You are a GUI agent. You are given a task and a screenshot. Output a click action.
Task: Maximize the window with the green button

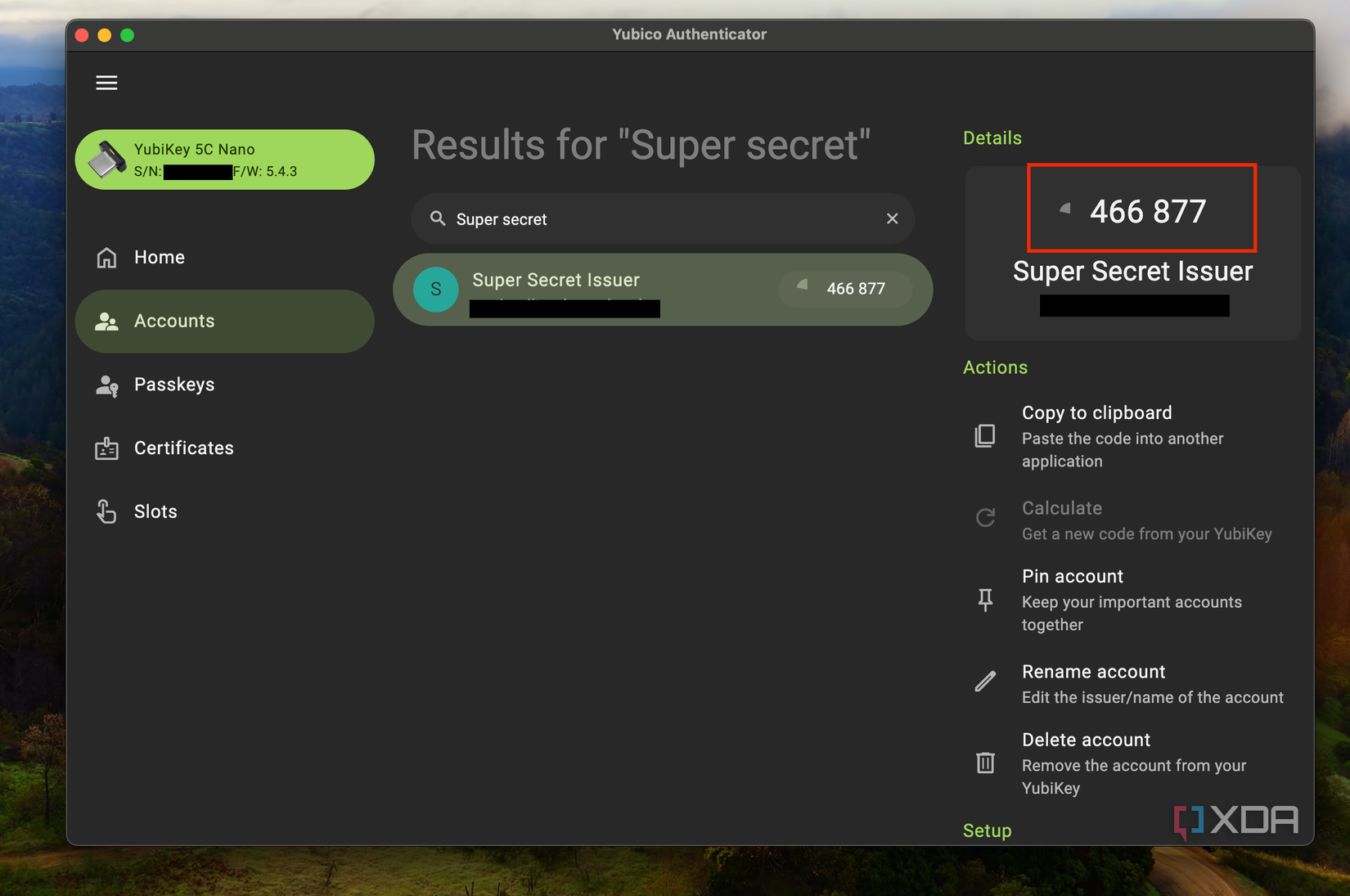coord(127,35)
